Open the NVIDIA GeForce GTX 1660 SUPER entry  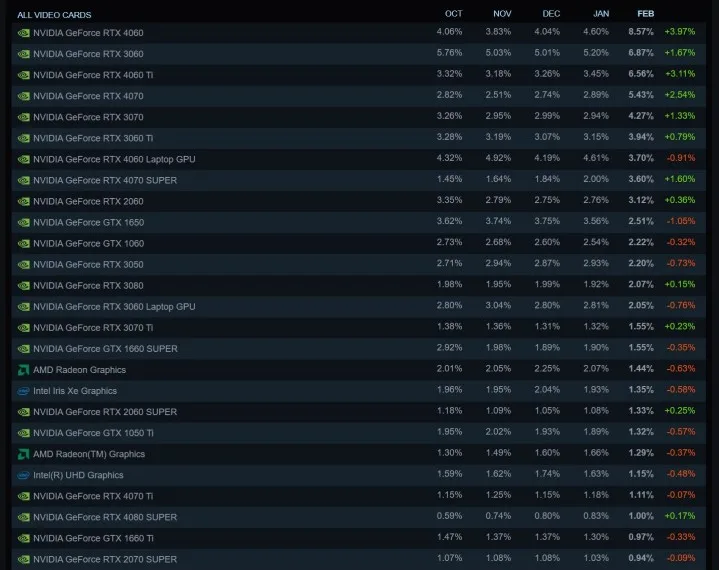point(105,349)
